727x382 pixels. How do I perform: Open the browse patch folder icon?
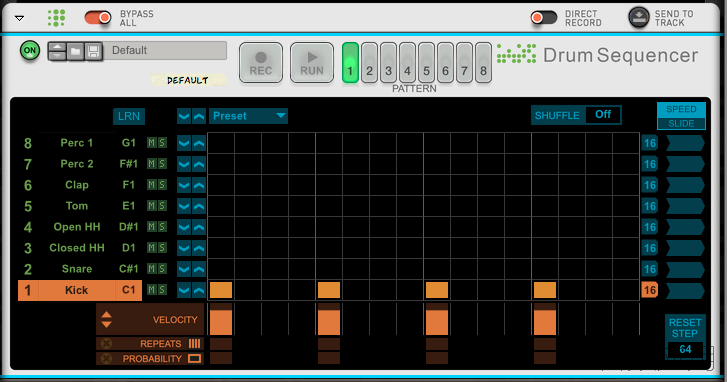pyautogui.click(x=75, y=51)
